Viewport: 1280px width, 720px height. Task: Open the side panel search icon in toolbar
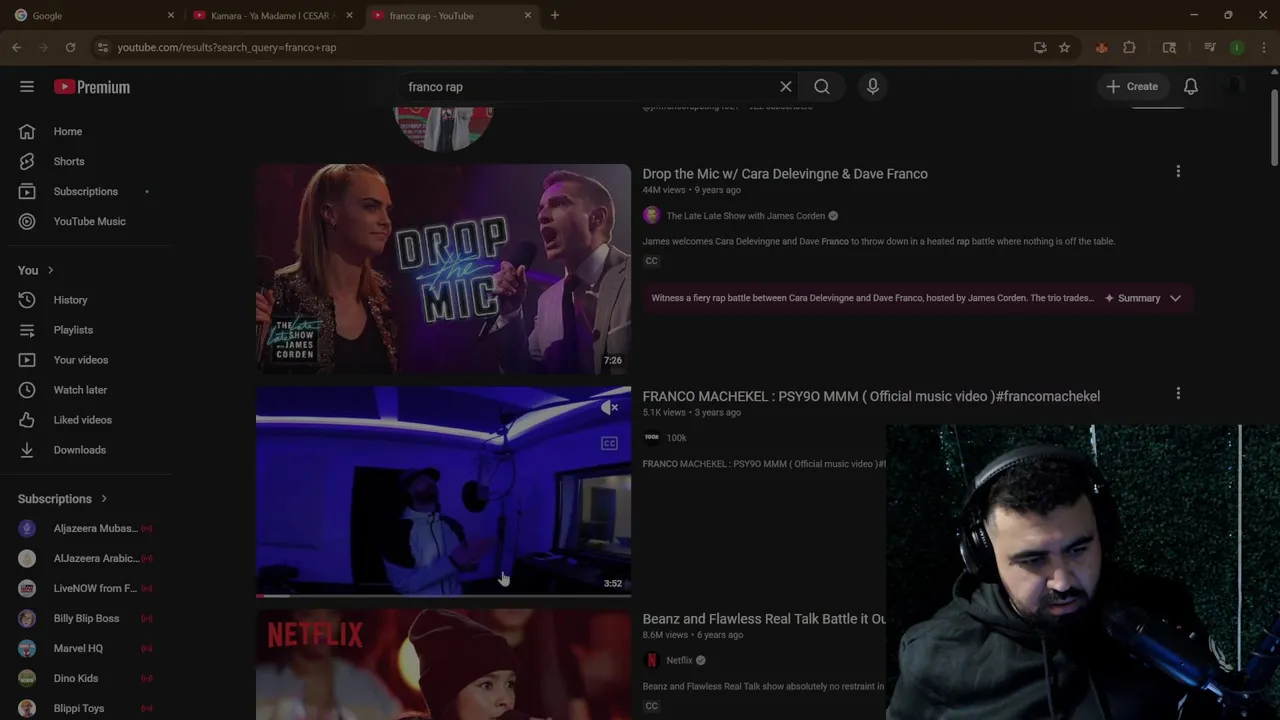[x=1169, y=47]
